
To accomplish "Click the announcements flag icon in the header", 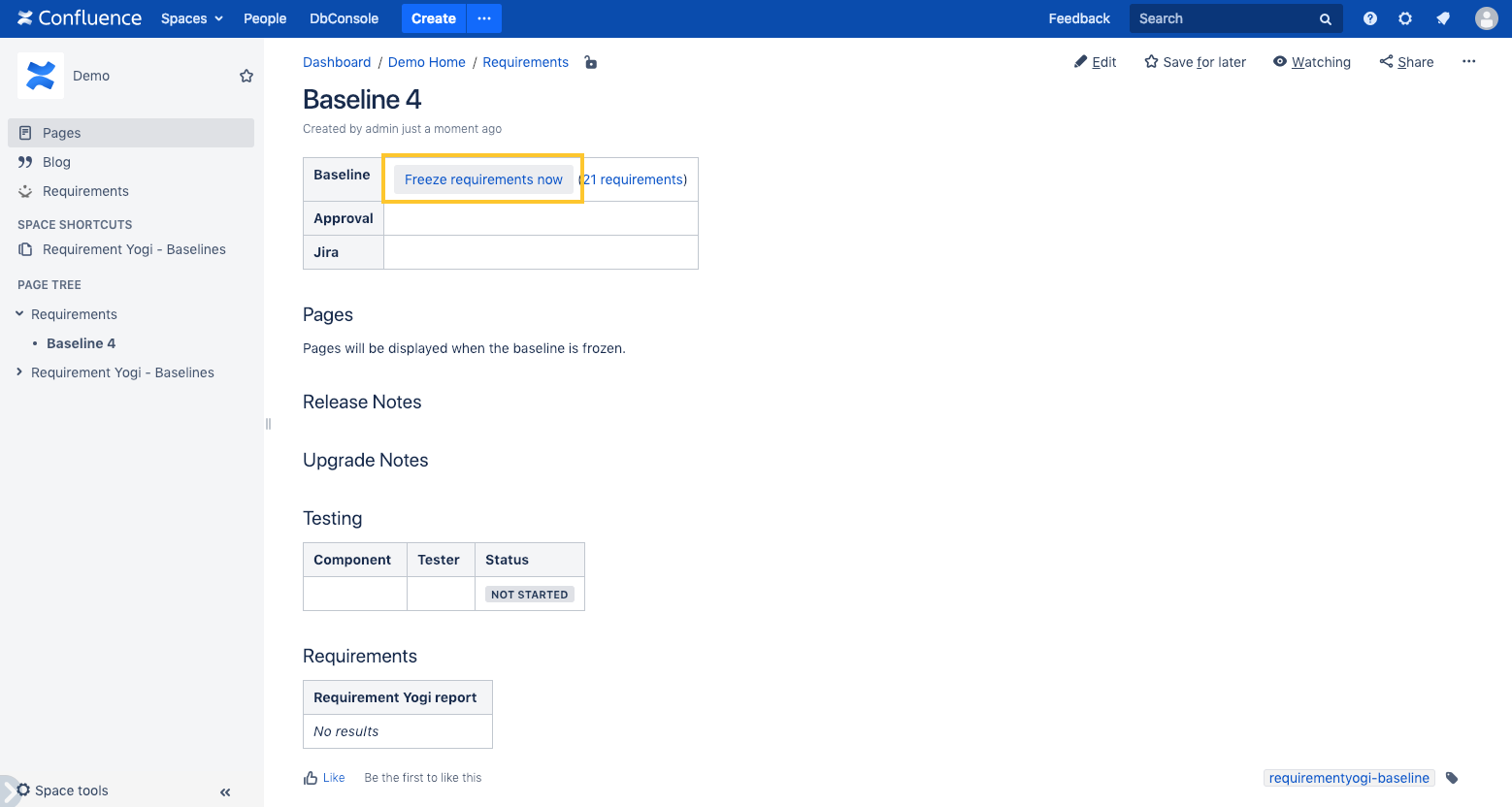I will pos(1443,17).
